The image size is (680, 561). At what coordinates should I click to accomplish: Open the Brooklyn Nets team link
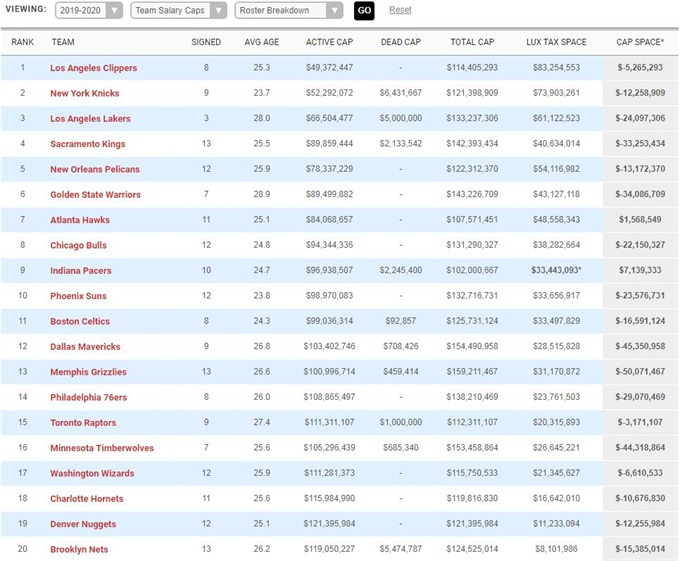click(x=79, y=550)
